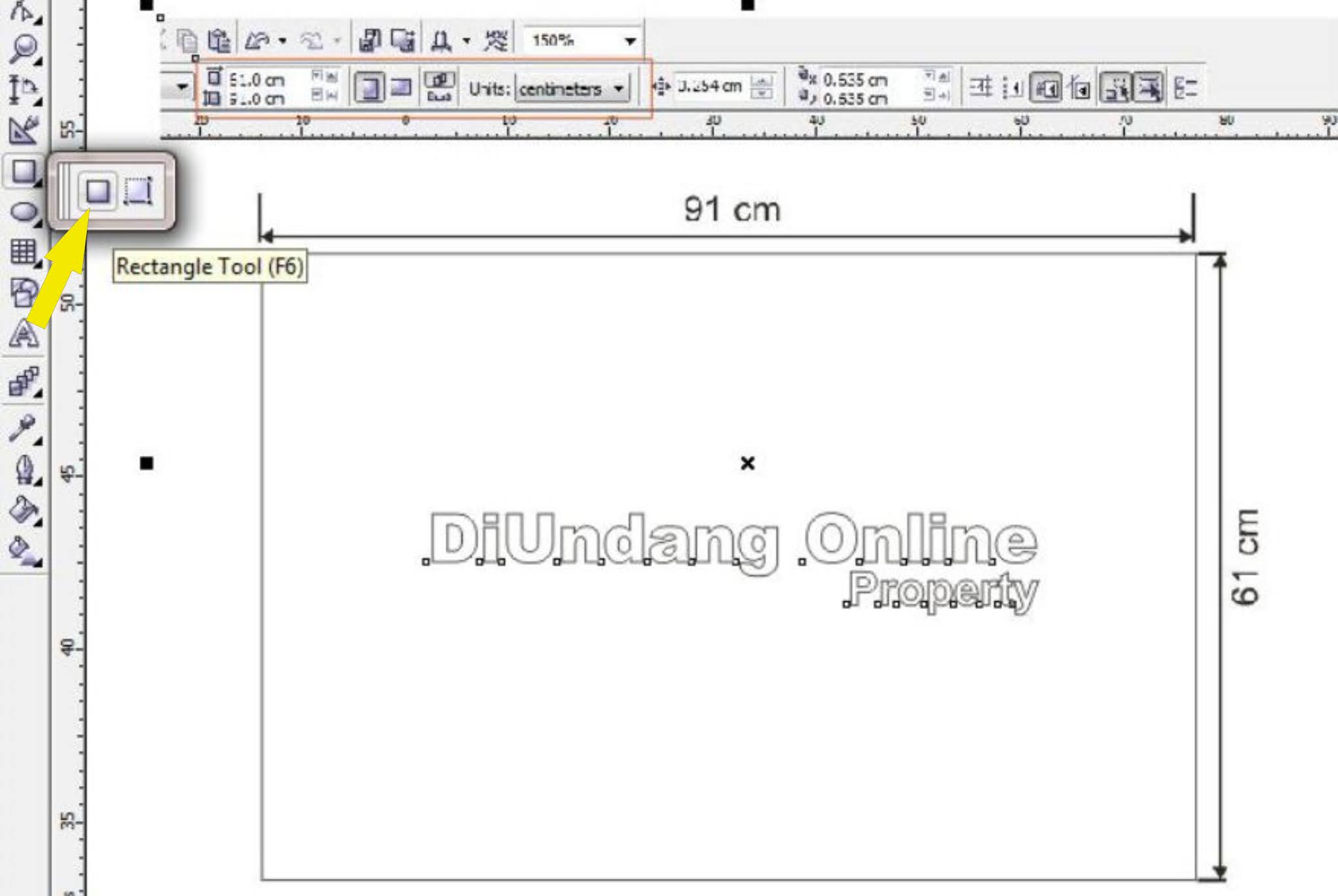Screen dimensions: 1338x896
Task: Select the Zoom tool magnifier
Action: tap(24, 48)
